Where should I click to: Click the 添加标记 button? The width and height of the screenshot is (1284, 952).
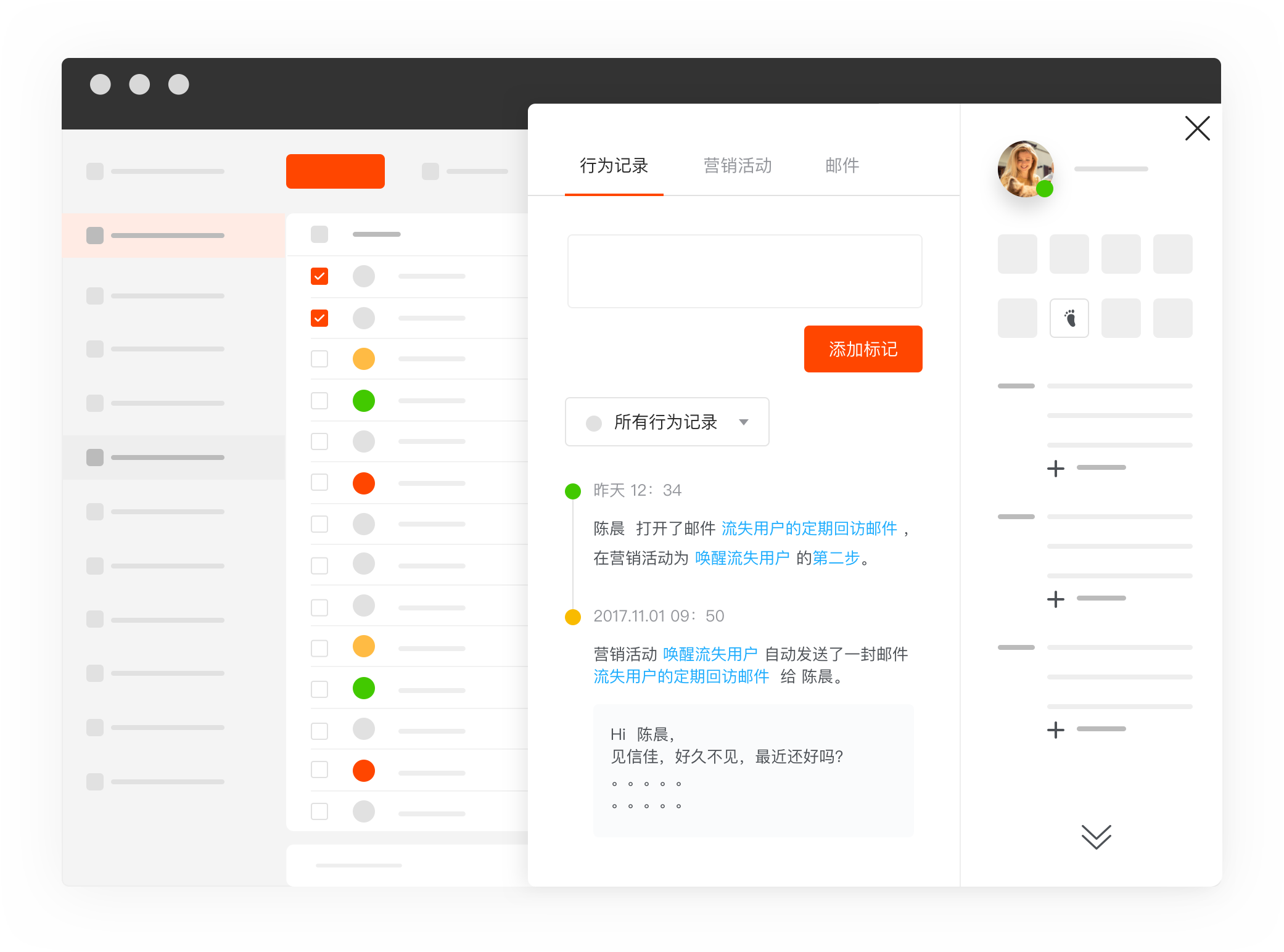coord(863,349)
